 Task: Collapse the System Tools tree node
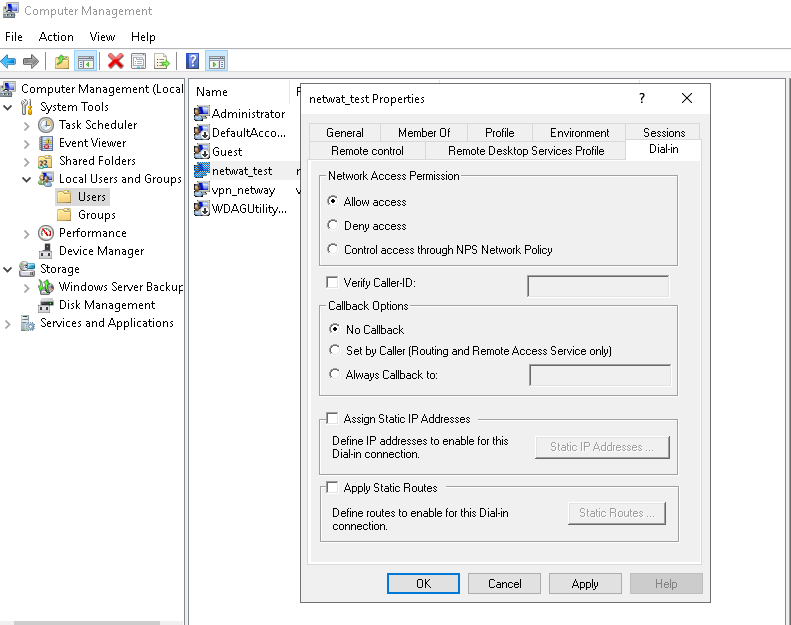9,107
